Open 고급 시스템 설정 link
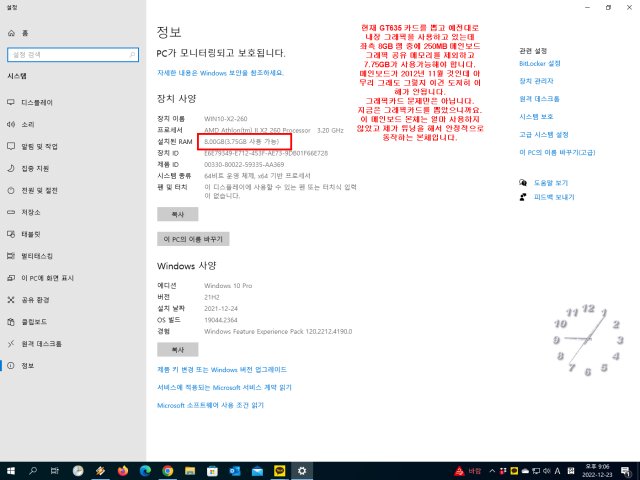The width and height of the screenshot is (640, 480). (x=544, y=135)
